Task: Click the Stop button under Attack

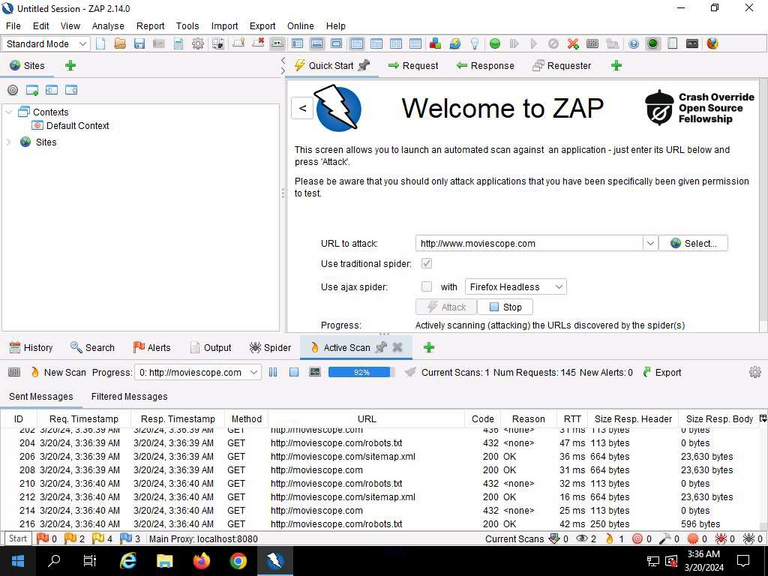Action: 505,307
